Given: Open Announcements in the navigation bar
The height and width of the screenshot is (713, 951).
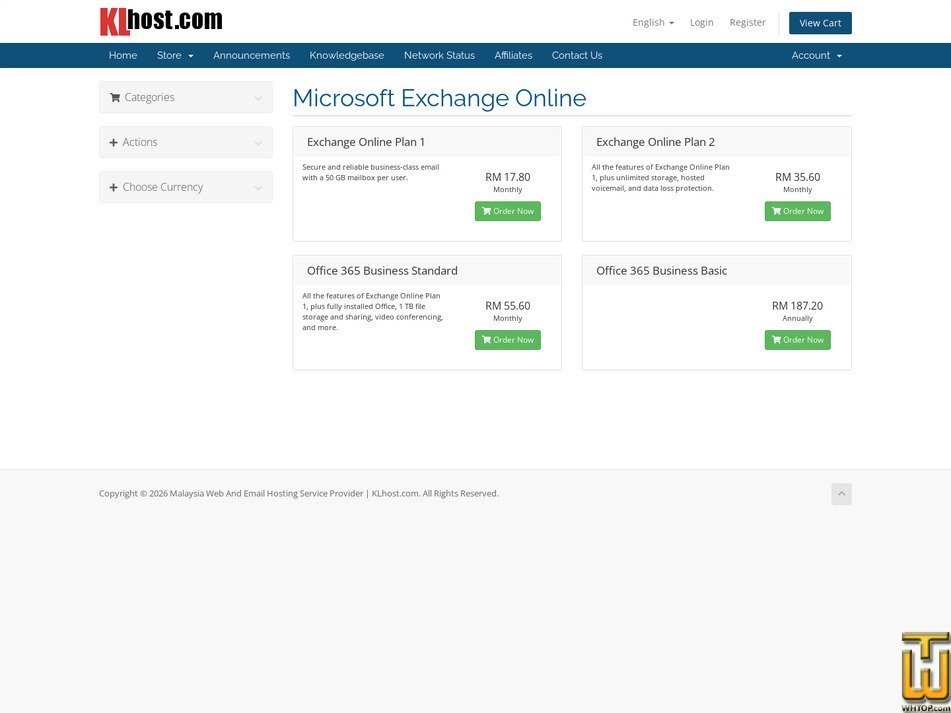Looking at the screenshot, I should pyautogui.click(x=251, y=55).
